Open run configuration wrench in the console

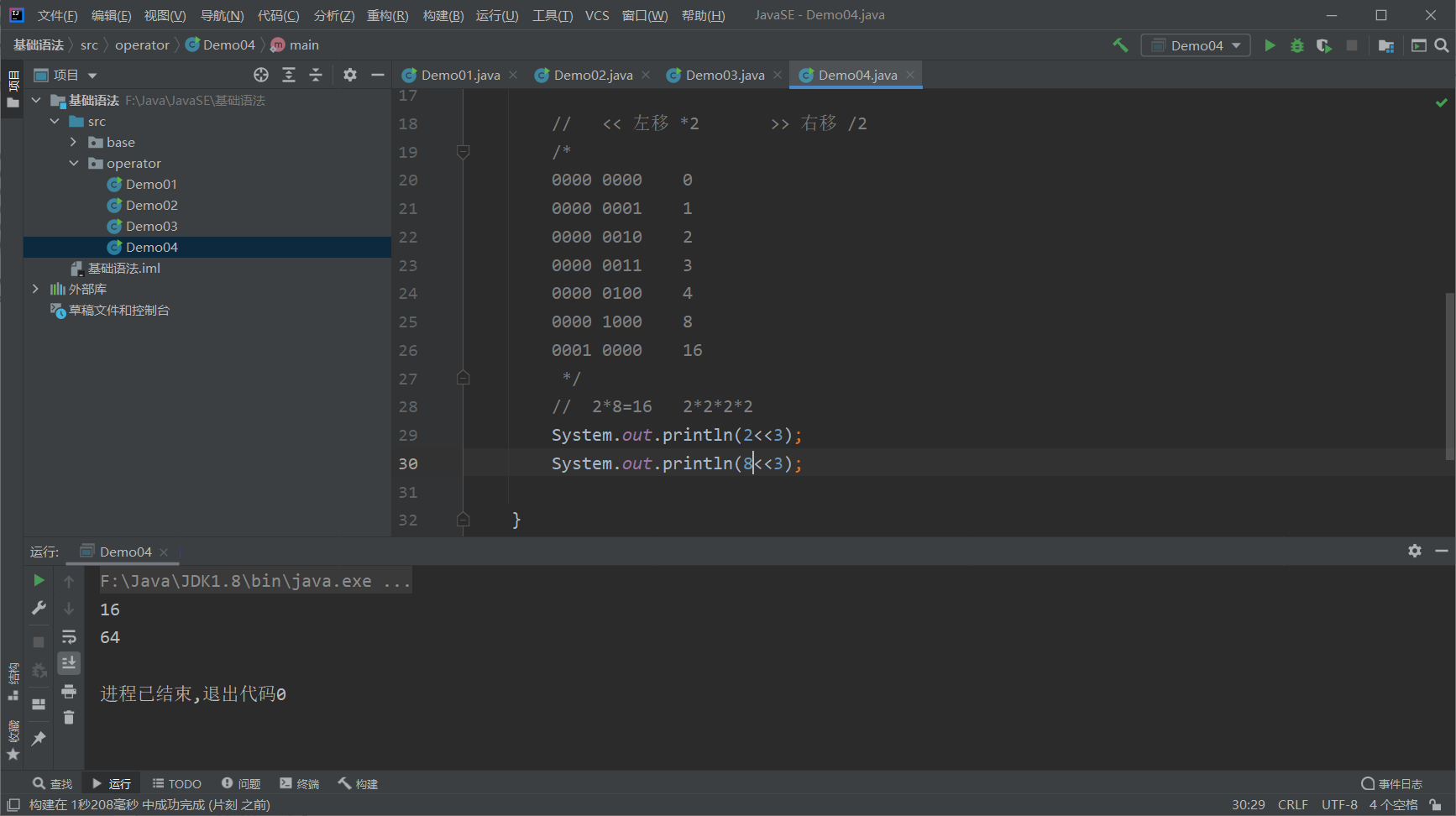click(x=39, y=608)
